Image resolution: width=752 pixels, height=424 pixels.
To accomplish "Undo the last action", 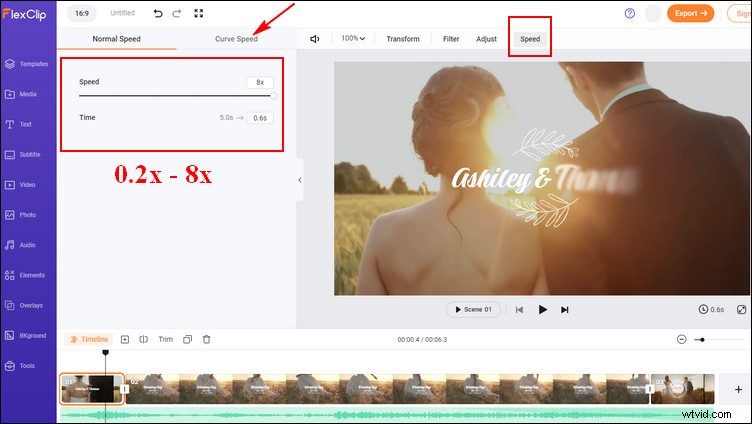I will [158, 13].
